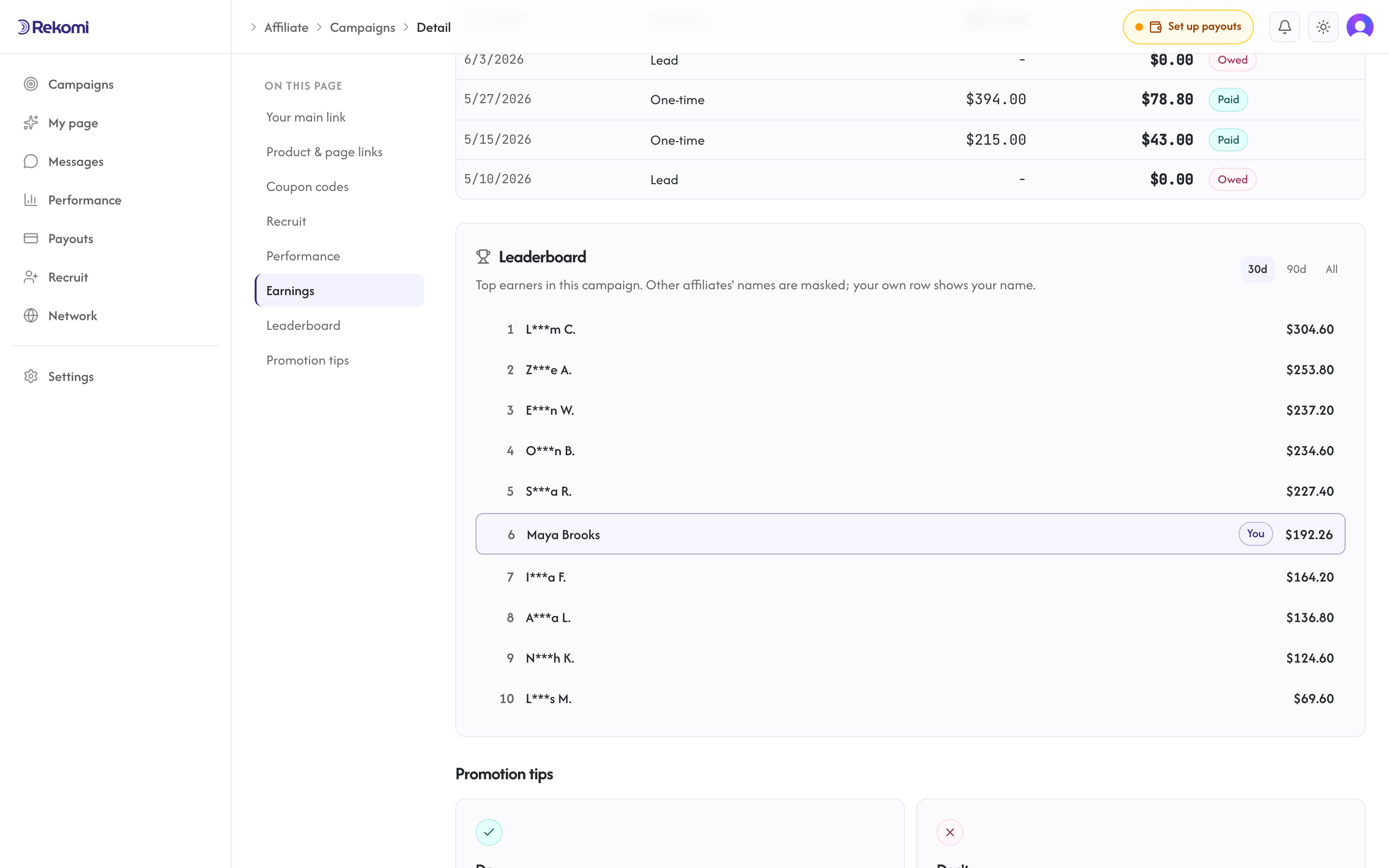
Task: Click Paid badge on 5/27/2026 row
Action: 1228,99
